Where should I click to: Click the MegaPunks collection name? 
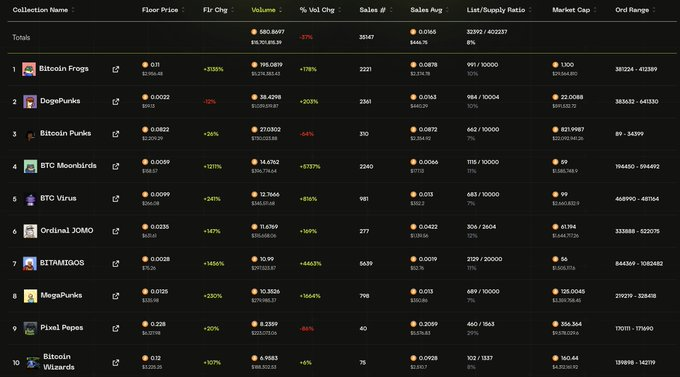pyautogui.click(x=61, y=295)
